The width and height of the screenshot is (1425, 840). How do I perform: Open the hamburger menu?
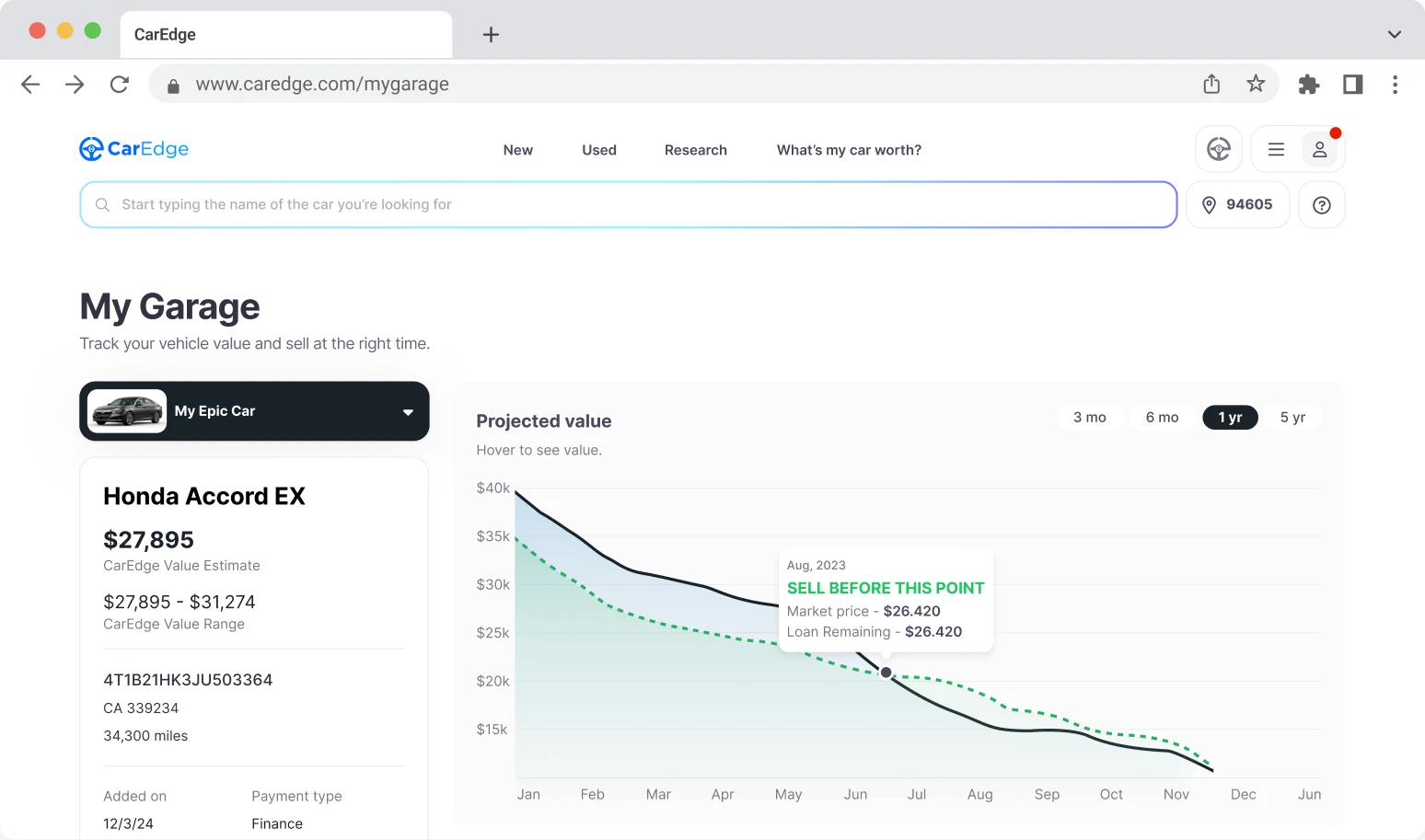point(1276,148)
